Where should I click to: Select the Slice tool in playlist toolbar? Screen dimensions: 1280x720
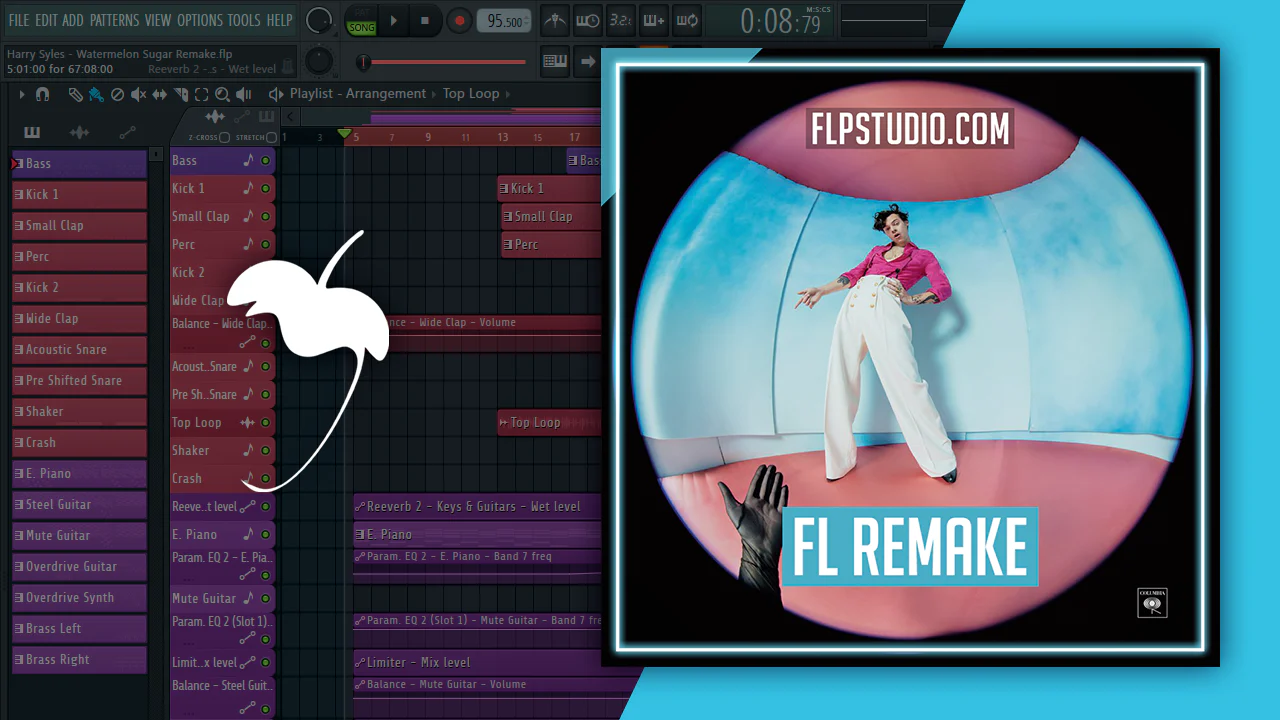[181, 94]
